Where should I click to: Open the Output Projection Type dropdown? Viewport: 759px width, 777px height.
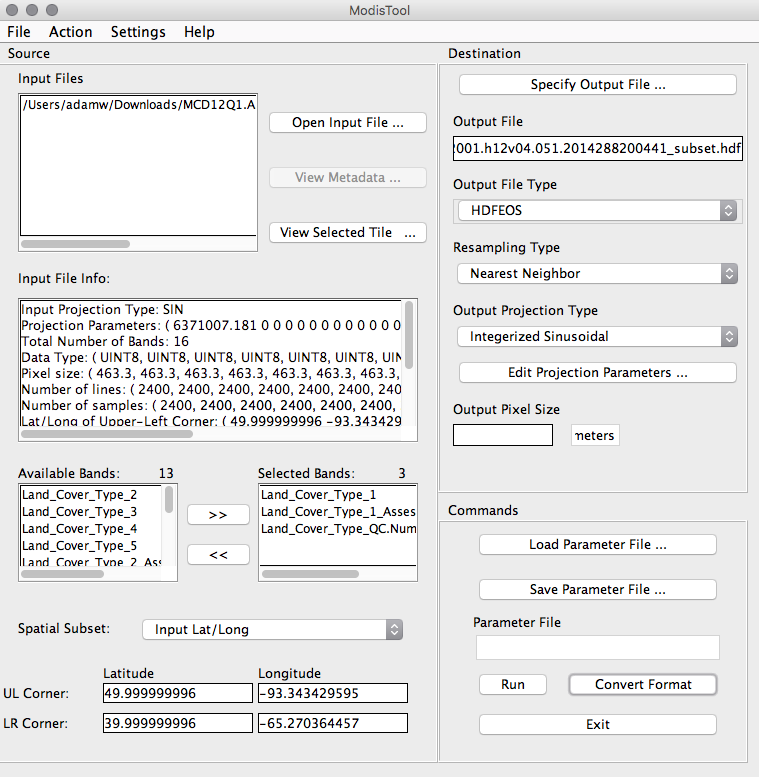(x=597, y=336)
